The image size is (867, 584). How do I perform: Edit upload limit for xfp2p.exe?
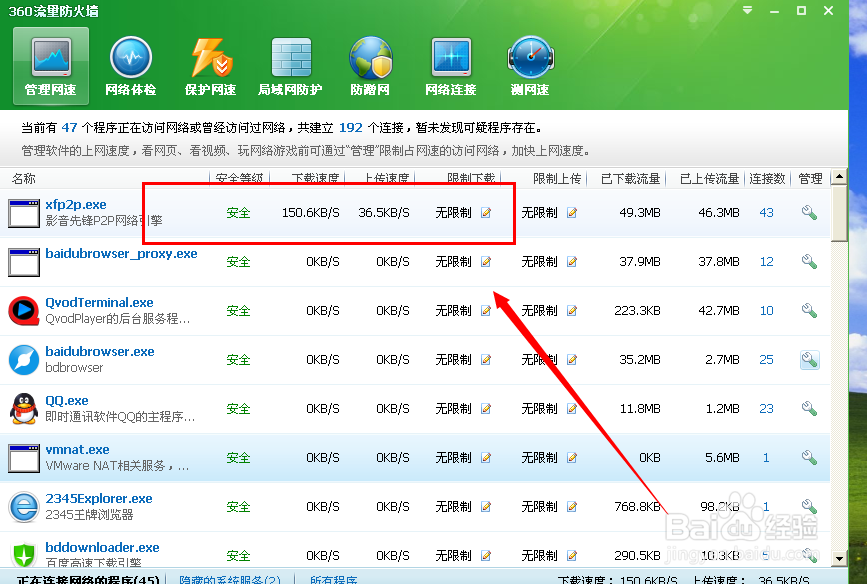pyautogui.click(x=572, y=212)
